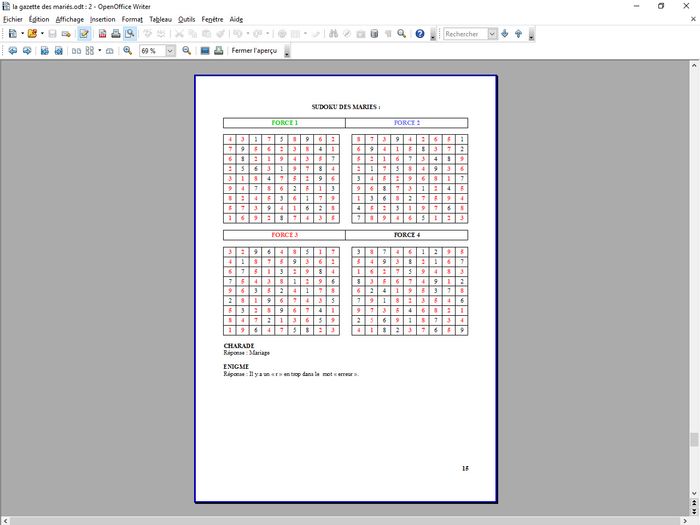Click Fermer l'aperçu button
Viewport: 700px width, 525px height.
point(254,50)
